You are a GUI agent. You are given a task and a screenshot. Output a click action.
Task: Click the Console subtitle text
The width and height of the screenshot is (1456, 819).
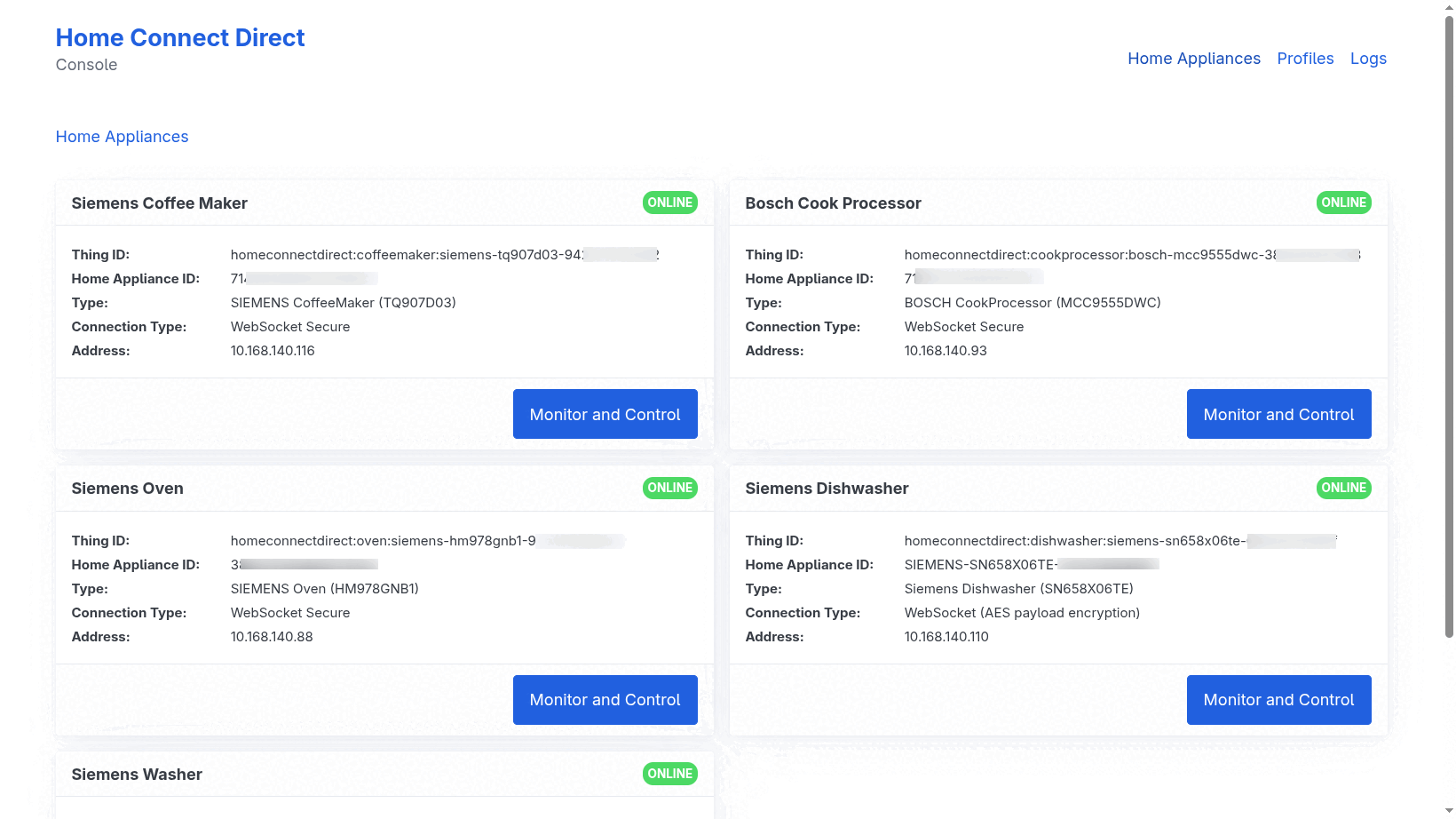pos(86,65)
